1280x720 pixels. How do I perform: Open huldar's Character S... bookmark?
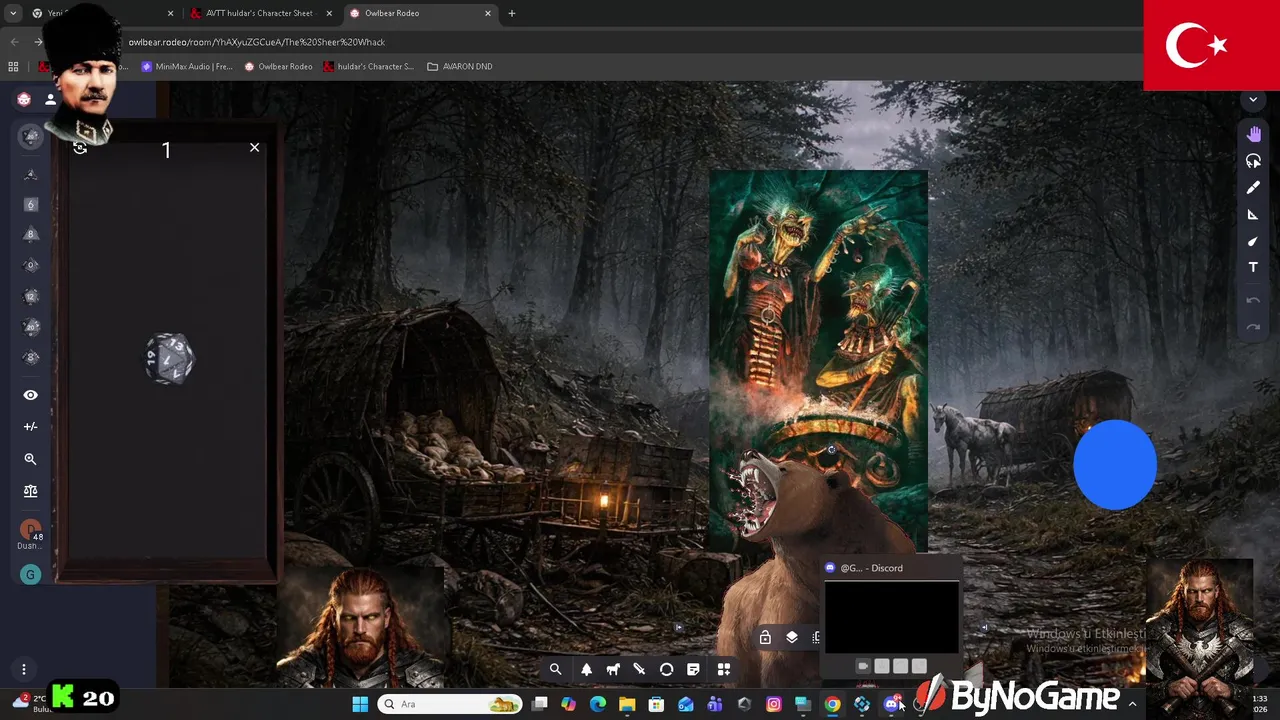[368, 67]
